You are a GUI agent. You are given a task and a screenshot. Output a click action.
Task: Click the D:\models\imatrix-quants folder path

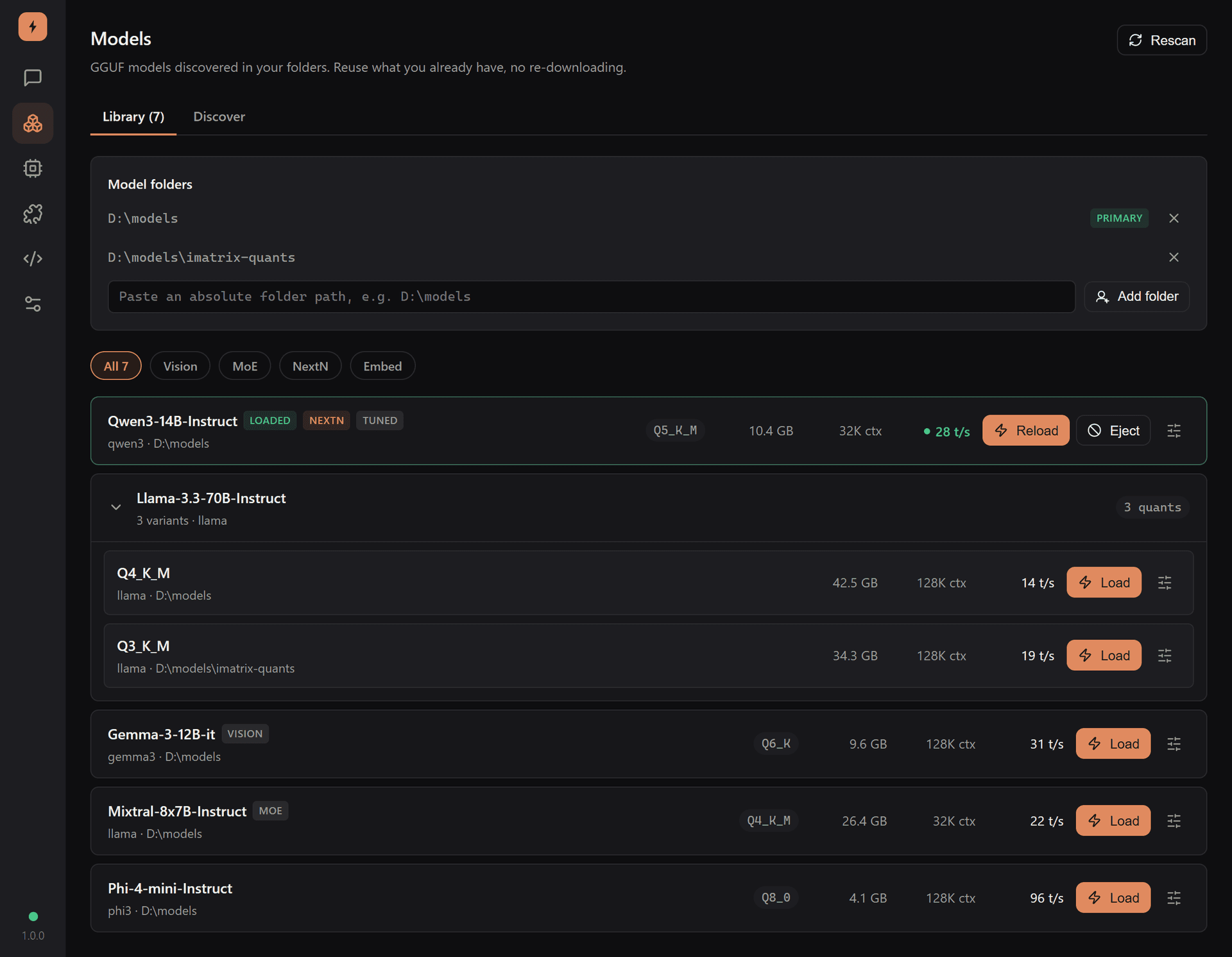click(201, 257)
